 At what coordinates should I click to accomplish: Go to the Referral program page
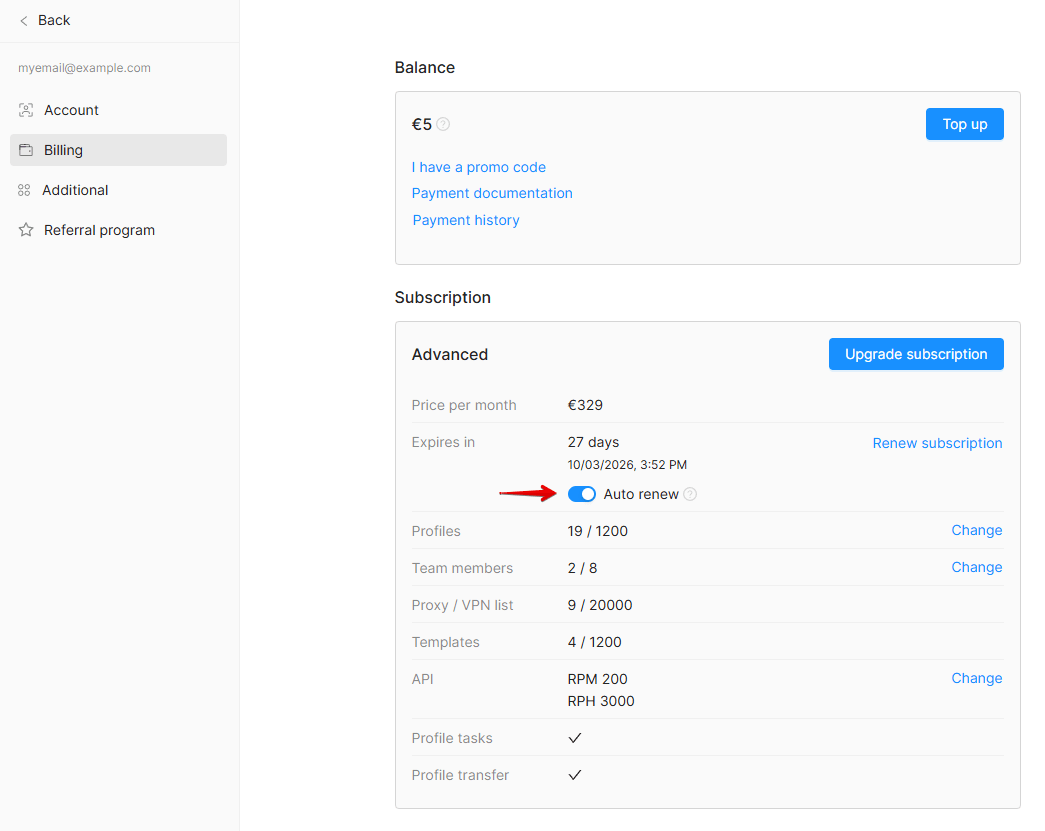pos(119,230)
